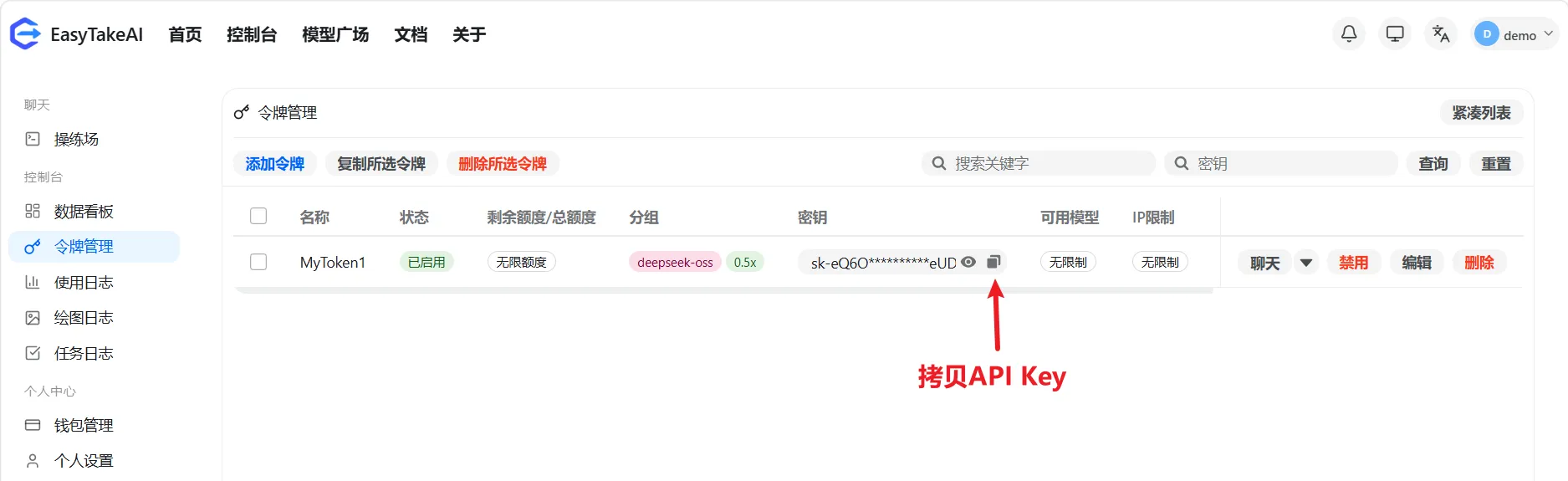Click the 已启用 status tag

(x=426, y=262)
